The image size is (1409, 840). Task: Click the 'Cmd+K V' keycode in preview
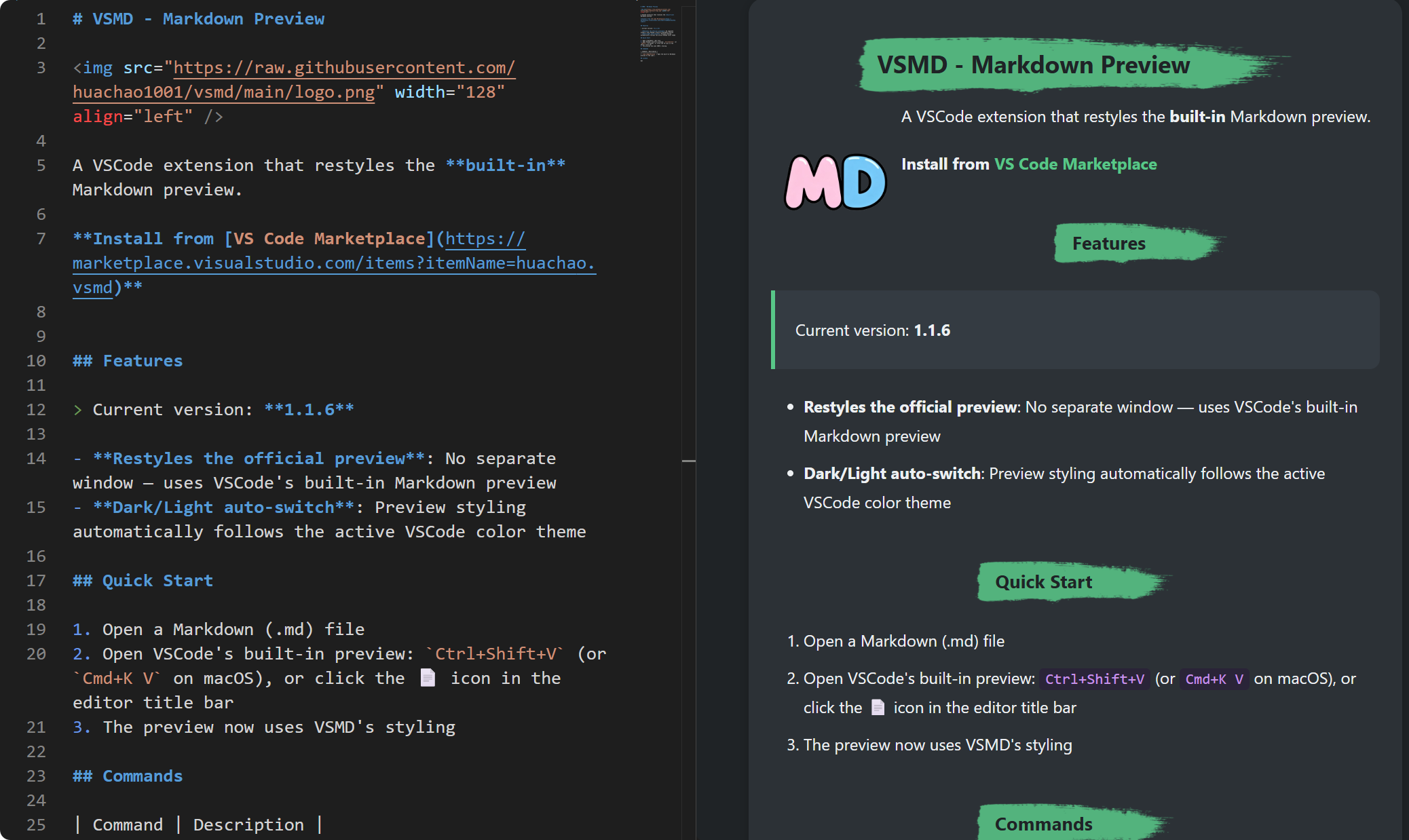[x=1214, y=679]
